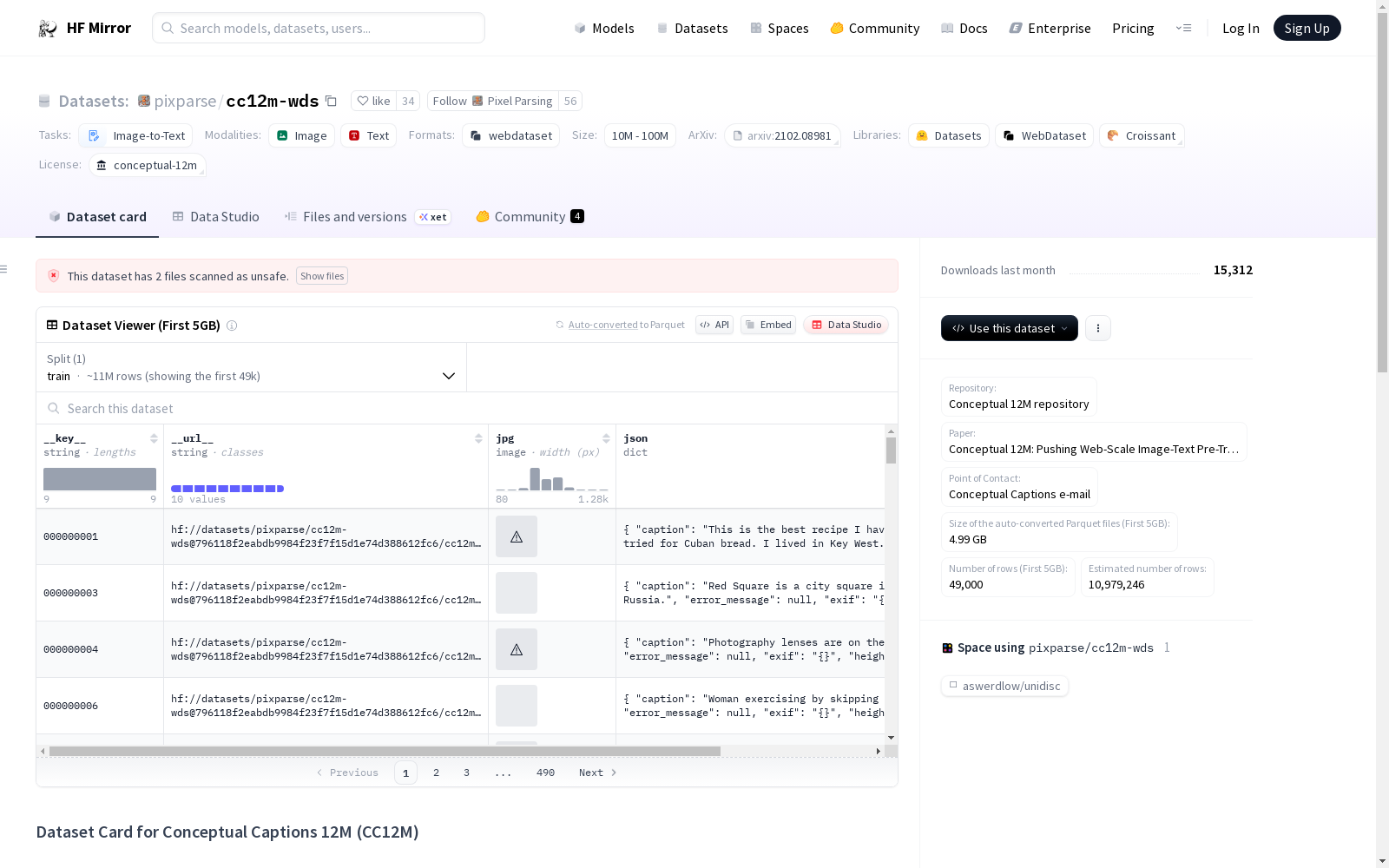Click the scroll-right arrow of table scrollbar
Image resolution: width=1389 pixels, height=868 pixels.
[879, 751]
